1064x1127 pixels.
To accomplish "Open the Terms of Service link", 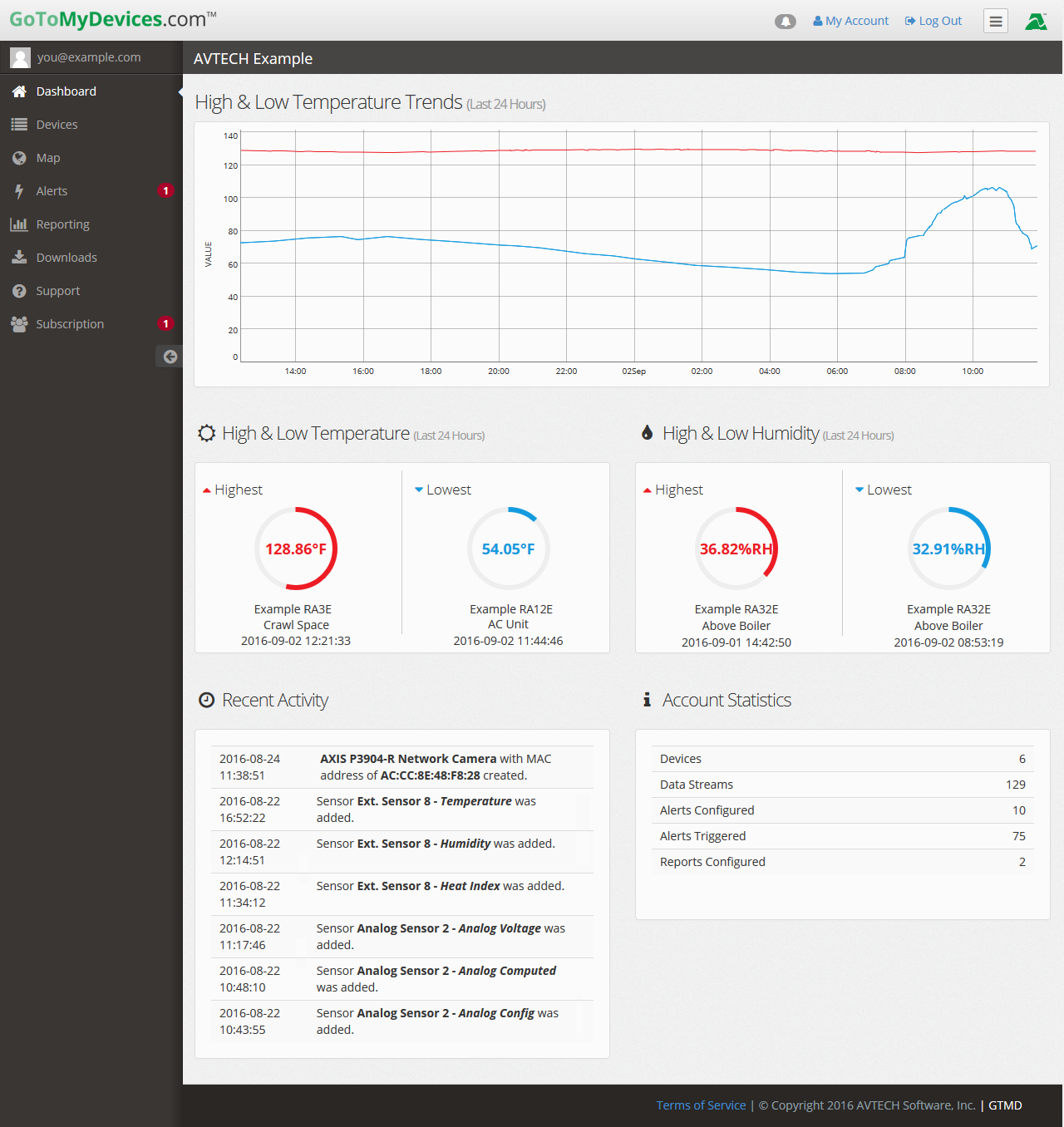I will pos(701,1105).
